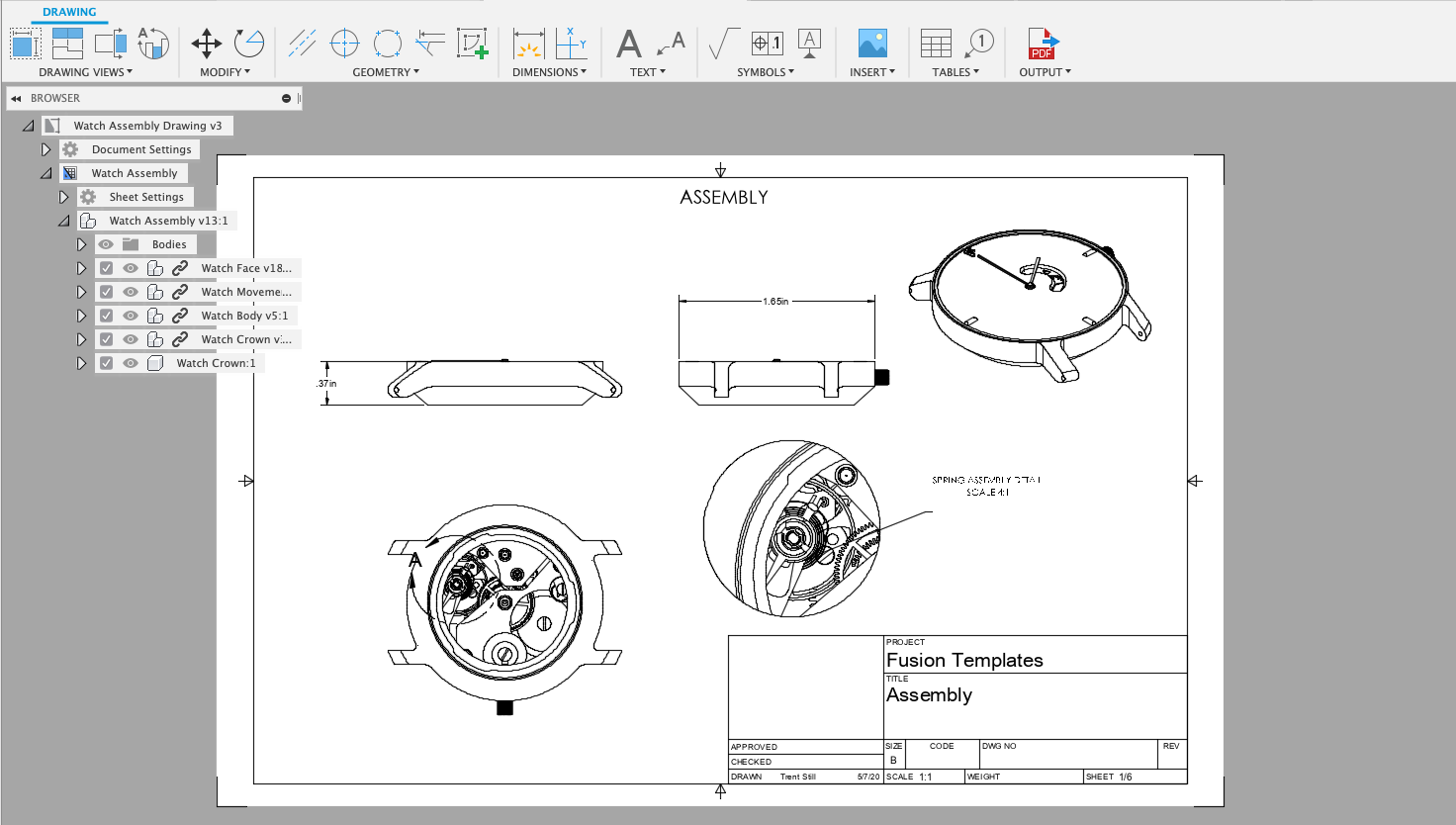The image size is (1456, 825).
Task: Uncheck the Watch Face v18 component
Action: 106,267
